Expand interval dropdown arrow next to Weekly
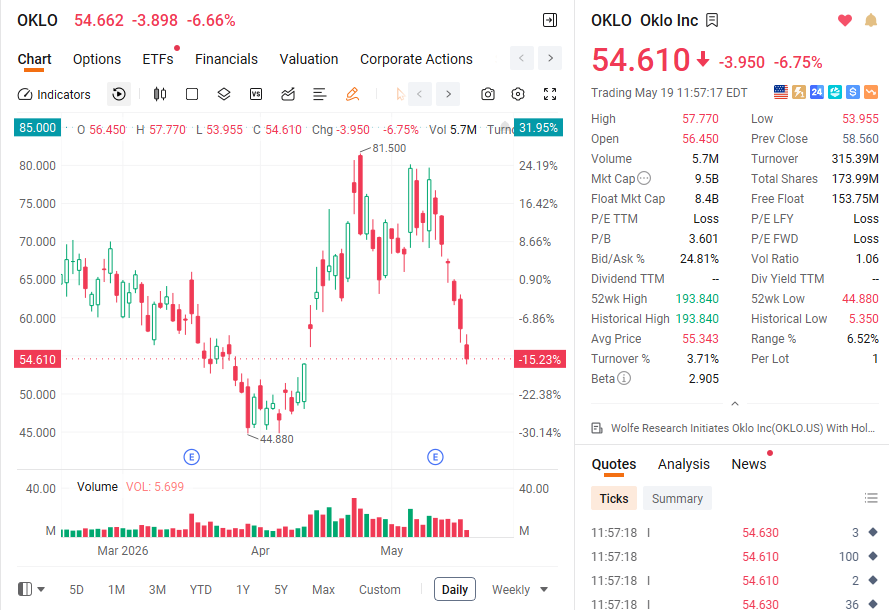Screen dimensions: 889x610 click(544, 590)
